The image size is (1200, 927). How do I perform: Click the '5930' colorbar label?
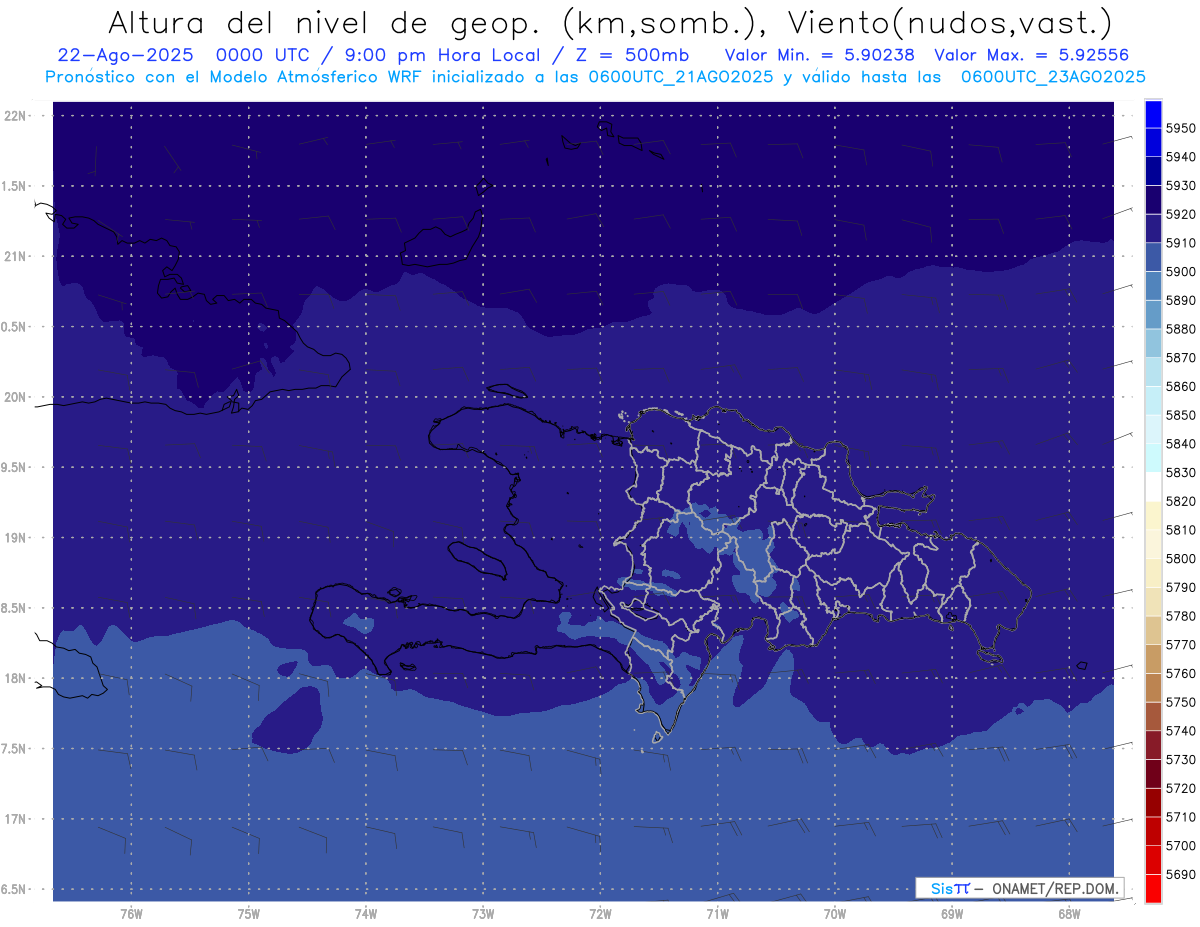pos(1181,186)
